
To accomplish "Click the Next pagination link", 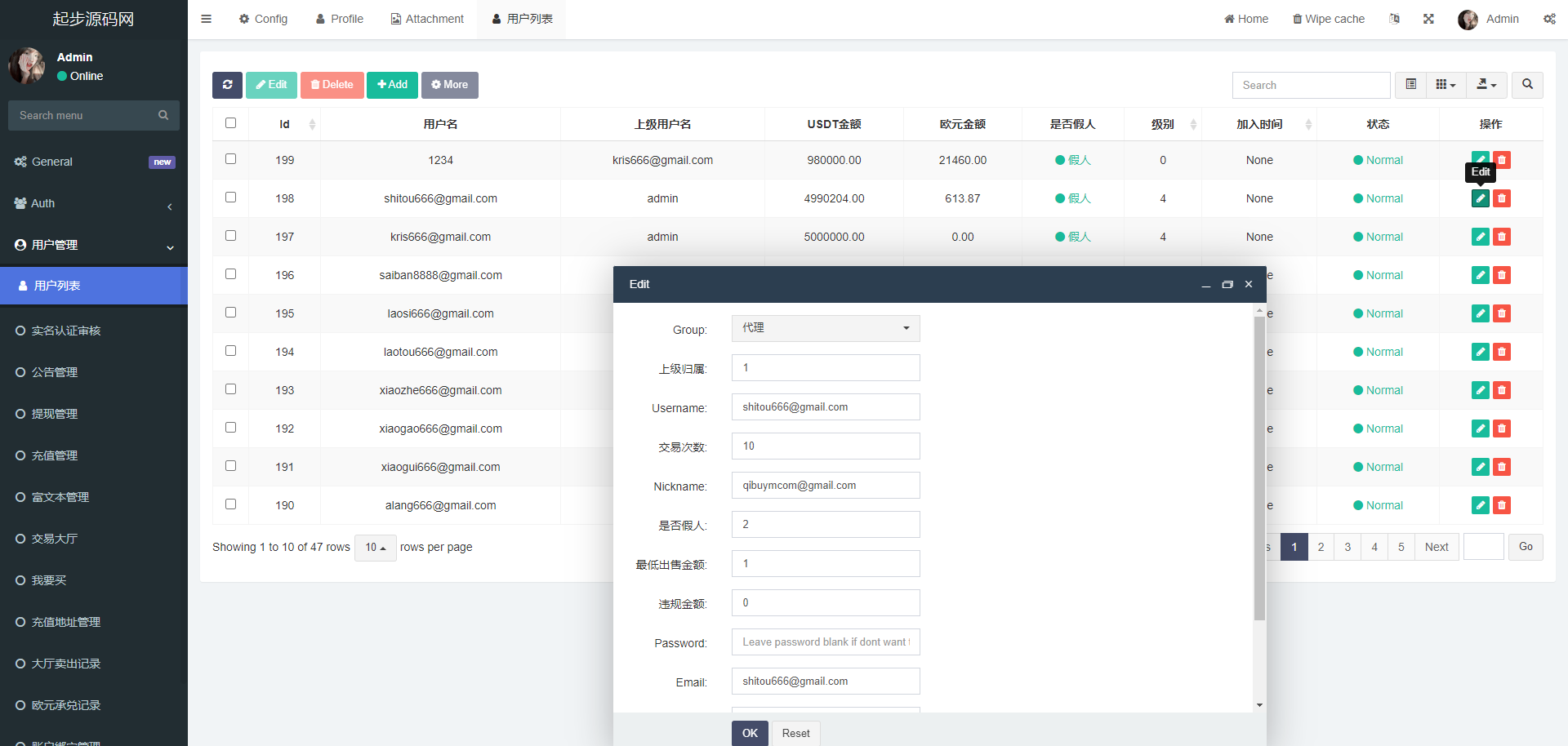I will 1436,547.
